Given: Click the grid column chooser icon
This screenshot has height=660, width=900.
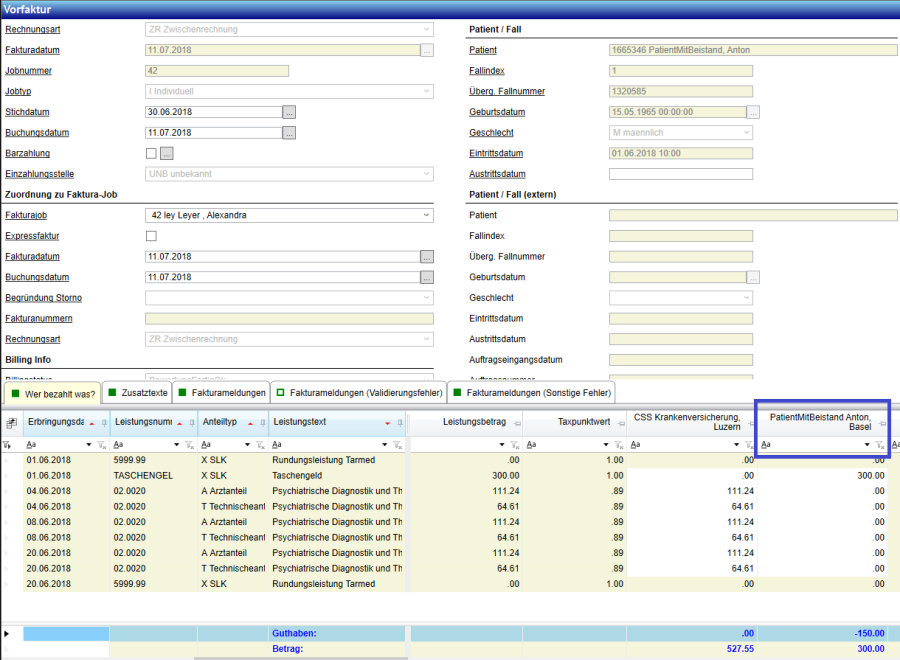Looking at the screenshot, I should click(11, 423).
